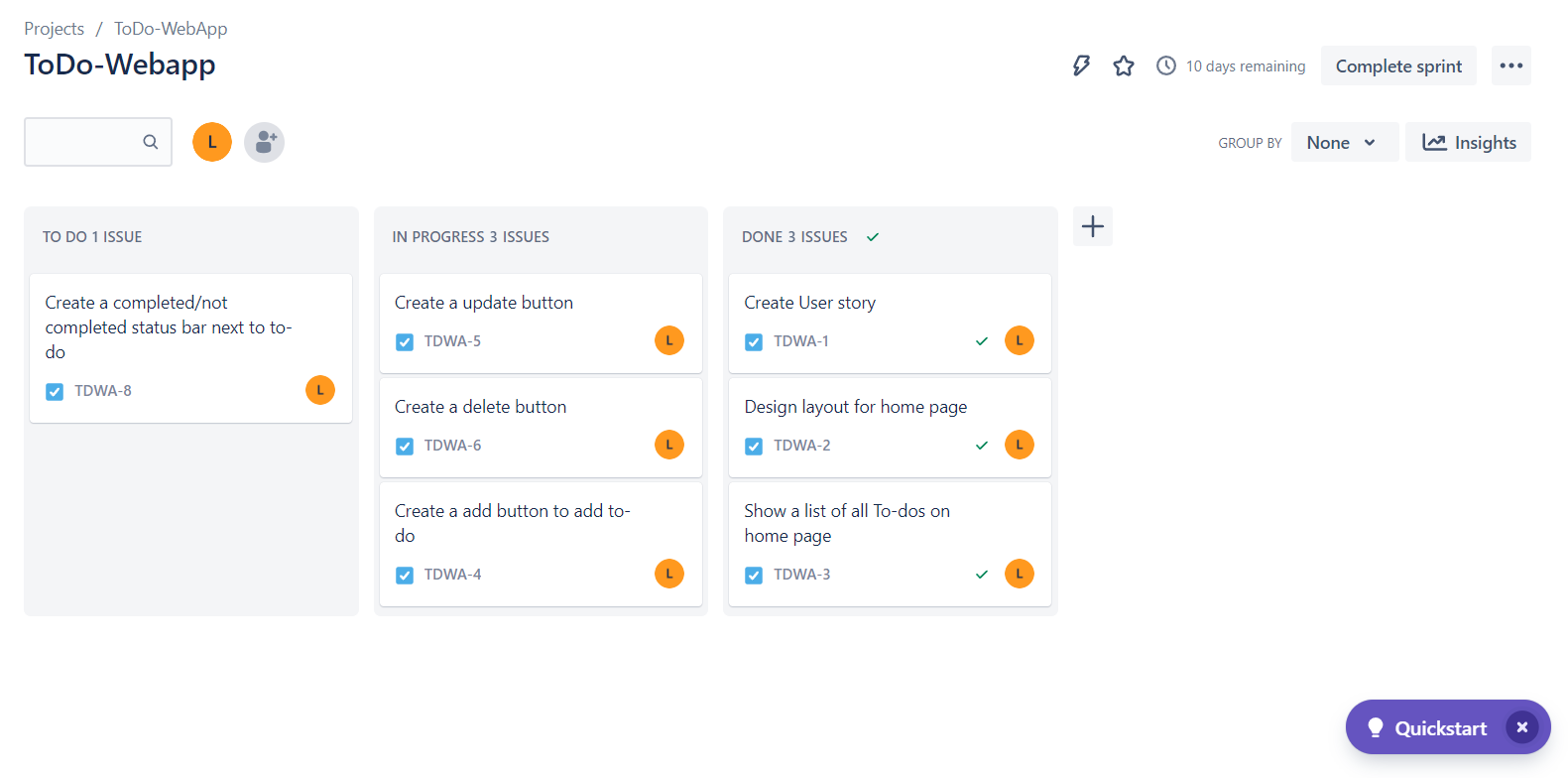Click the 10 days remaining sprint info
The height and width of the screenshot is (778, 1568).
pos(1231,65)
